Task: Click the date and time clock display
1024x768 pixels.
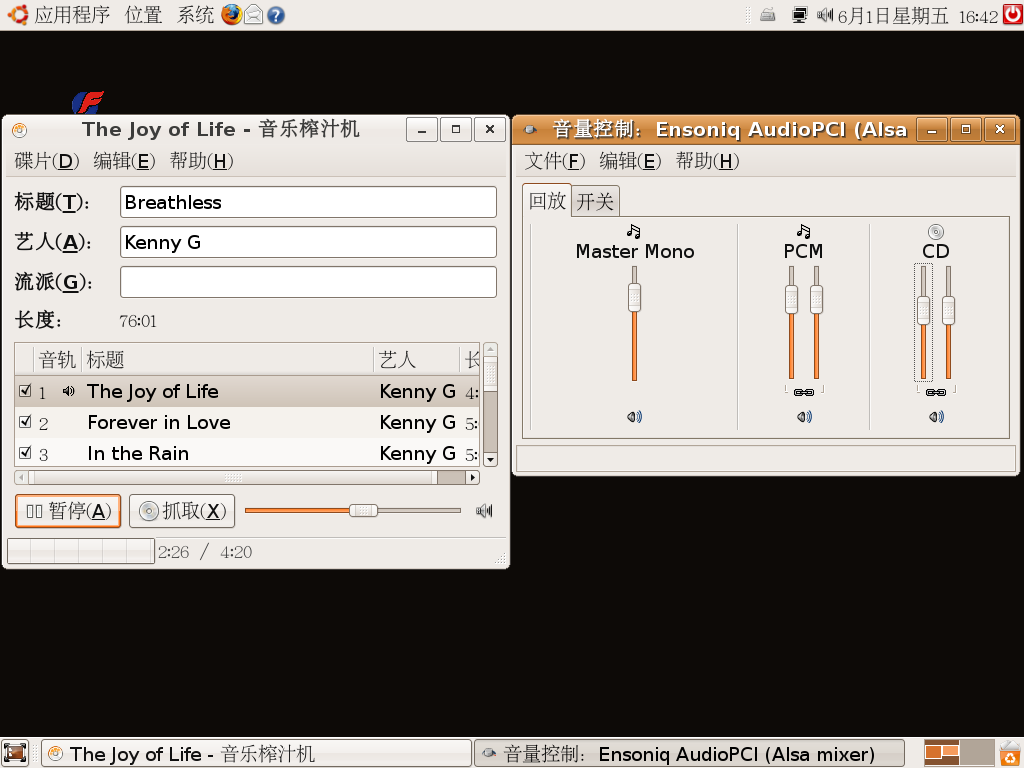Action: 918,15
